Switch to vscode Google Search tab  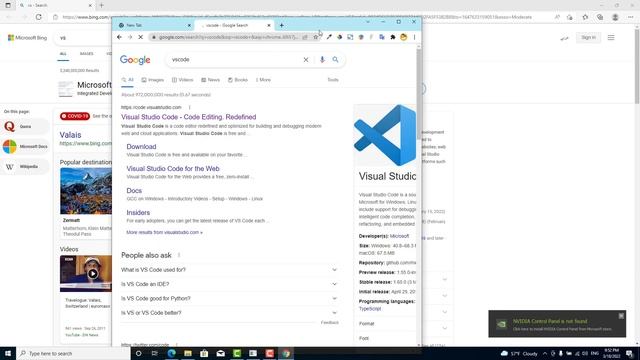235,25
